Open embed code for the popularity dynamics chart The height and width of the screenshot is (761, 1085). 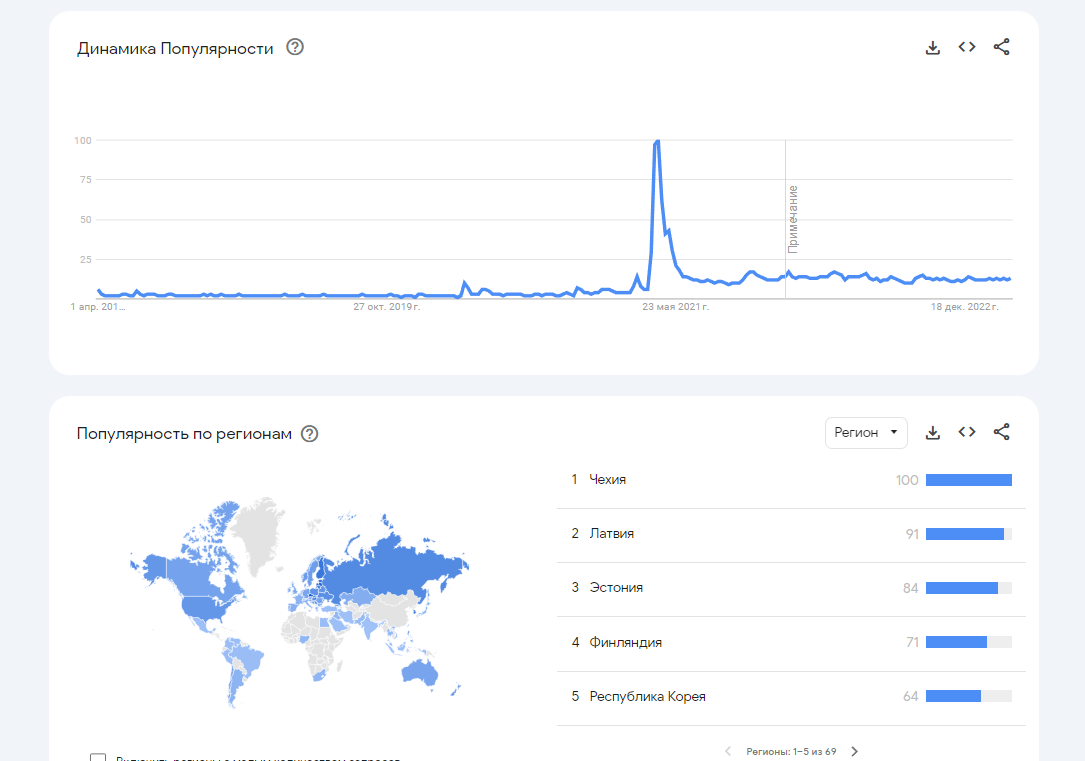(x=967, y=47)
